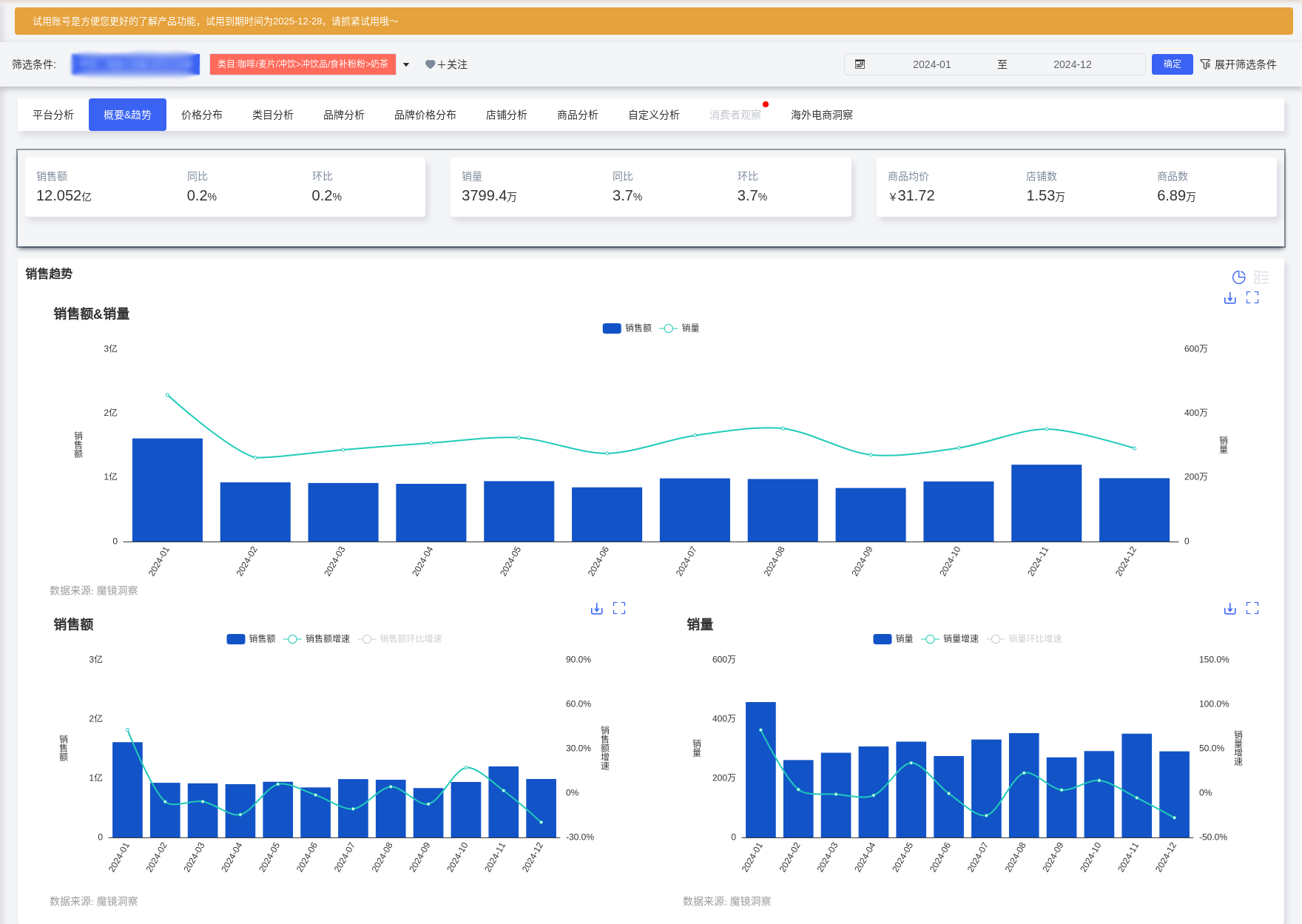This screenshot has width=1302, height=924.
Task: Open the 类目 奶茶 category selector
Action: click(303, 64)
